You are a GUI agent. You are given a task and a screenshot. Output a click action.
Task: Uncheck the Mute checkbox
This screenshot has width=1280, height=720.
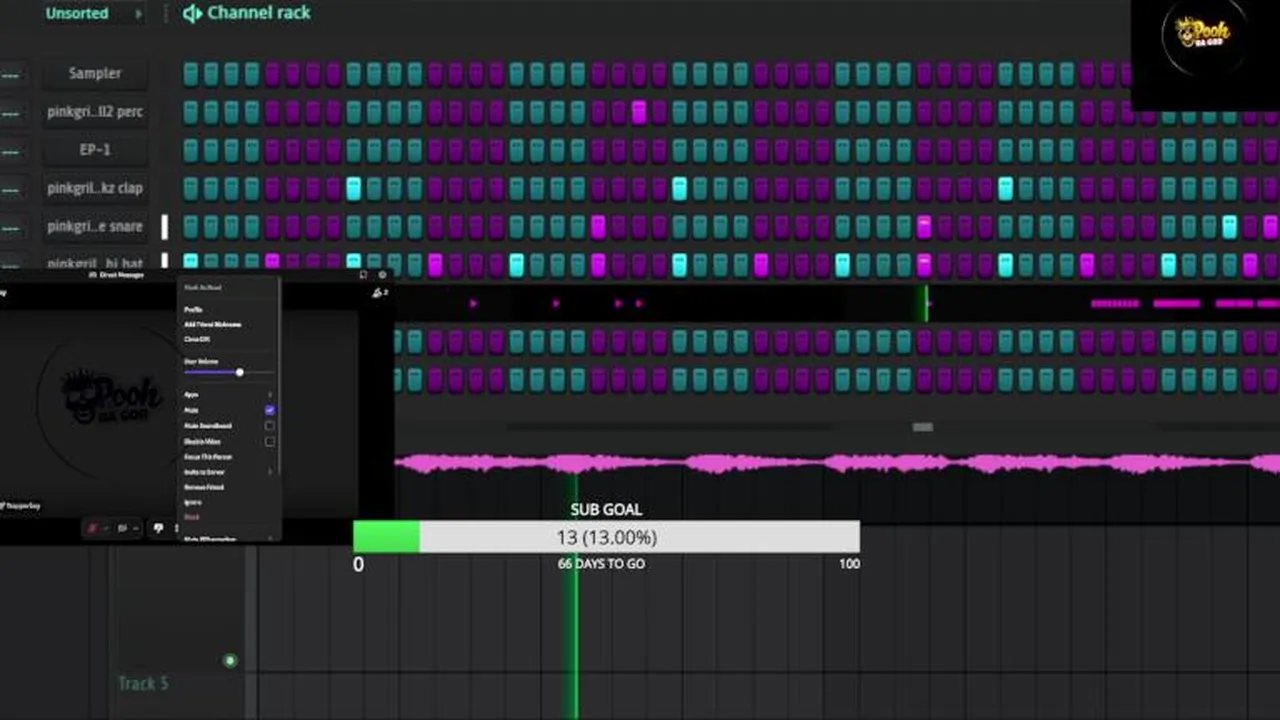(269, 410)
